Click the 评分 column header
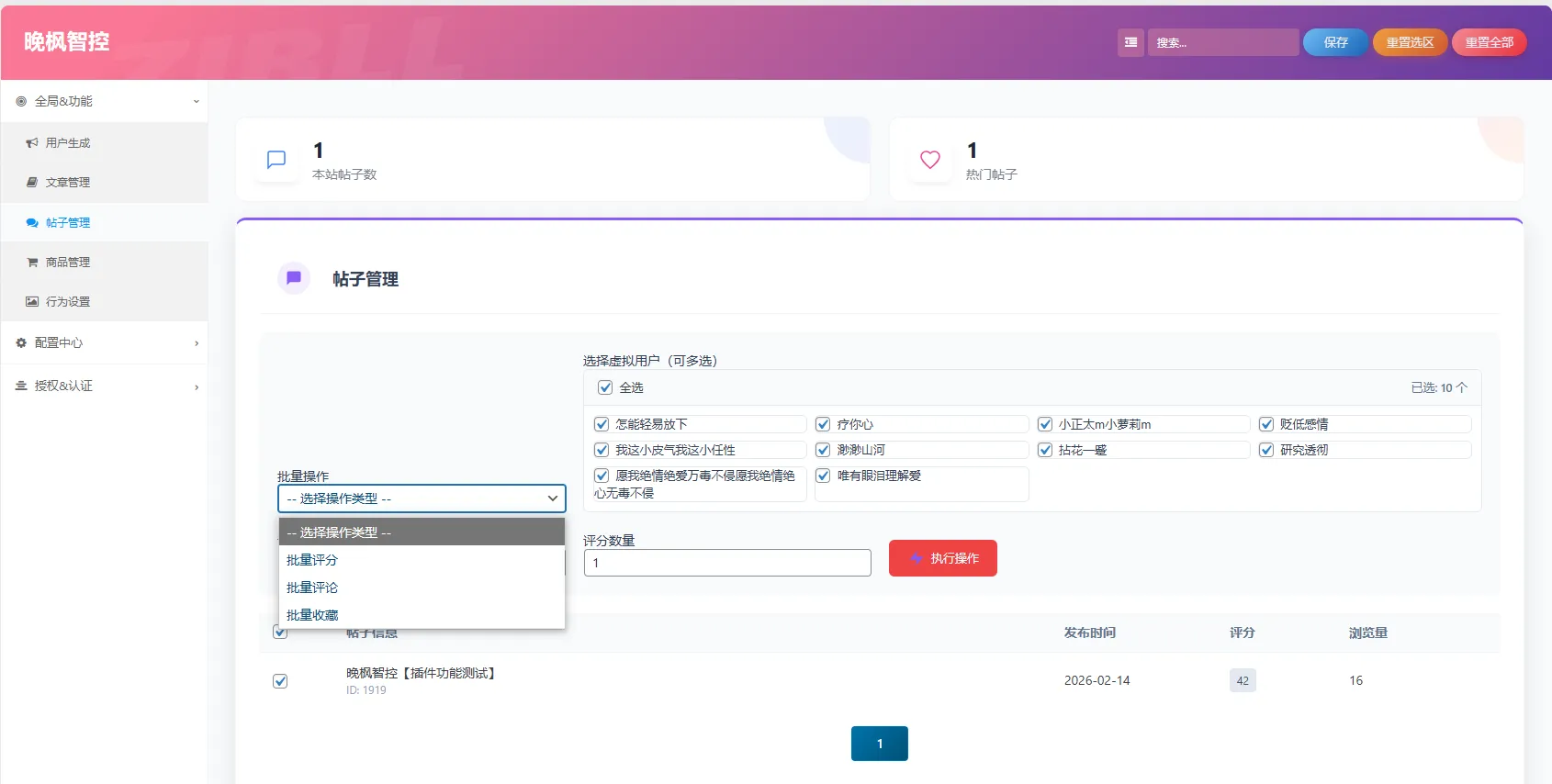This screenshot has width=1552, height=784. pos(1243,633)
